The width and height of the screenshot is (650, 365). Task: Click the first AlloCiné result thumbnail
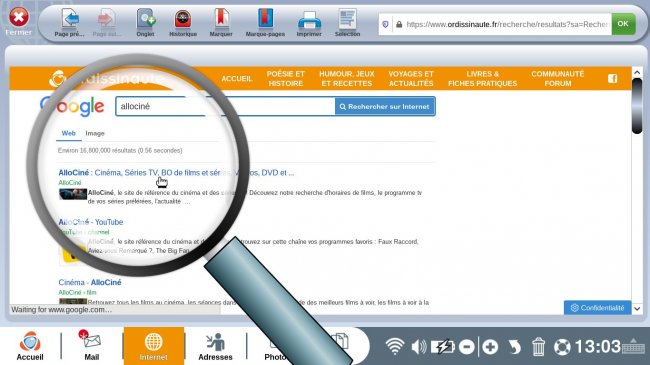pyautogui.click(x=73, y=194)
